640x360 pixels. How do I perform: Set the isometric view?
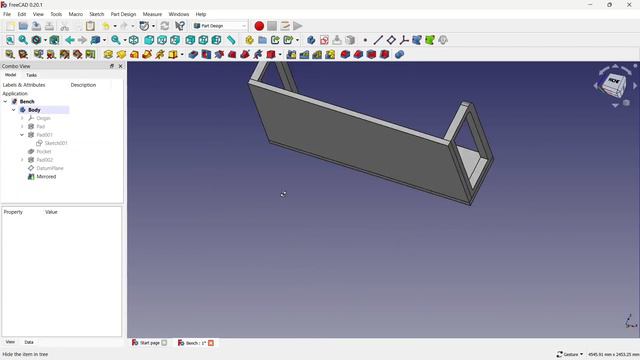click(133, 40)
